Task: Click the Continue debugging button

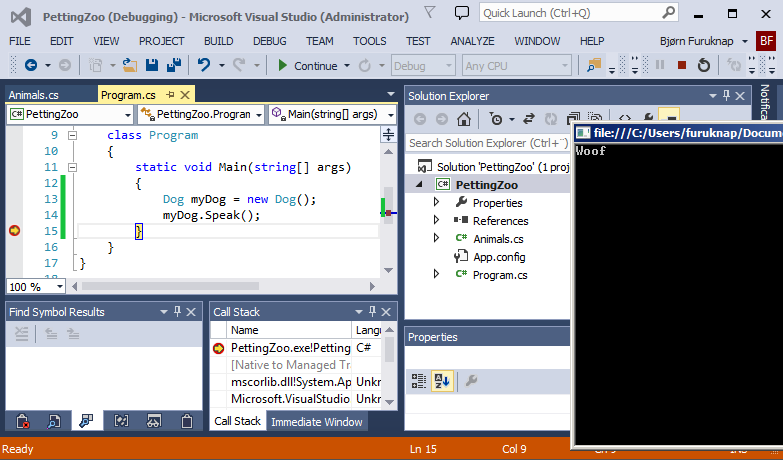Action: [308, 65]
